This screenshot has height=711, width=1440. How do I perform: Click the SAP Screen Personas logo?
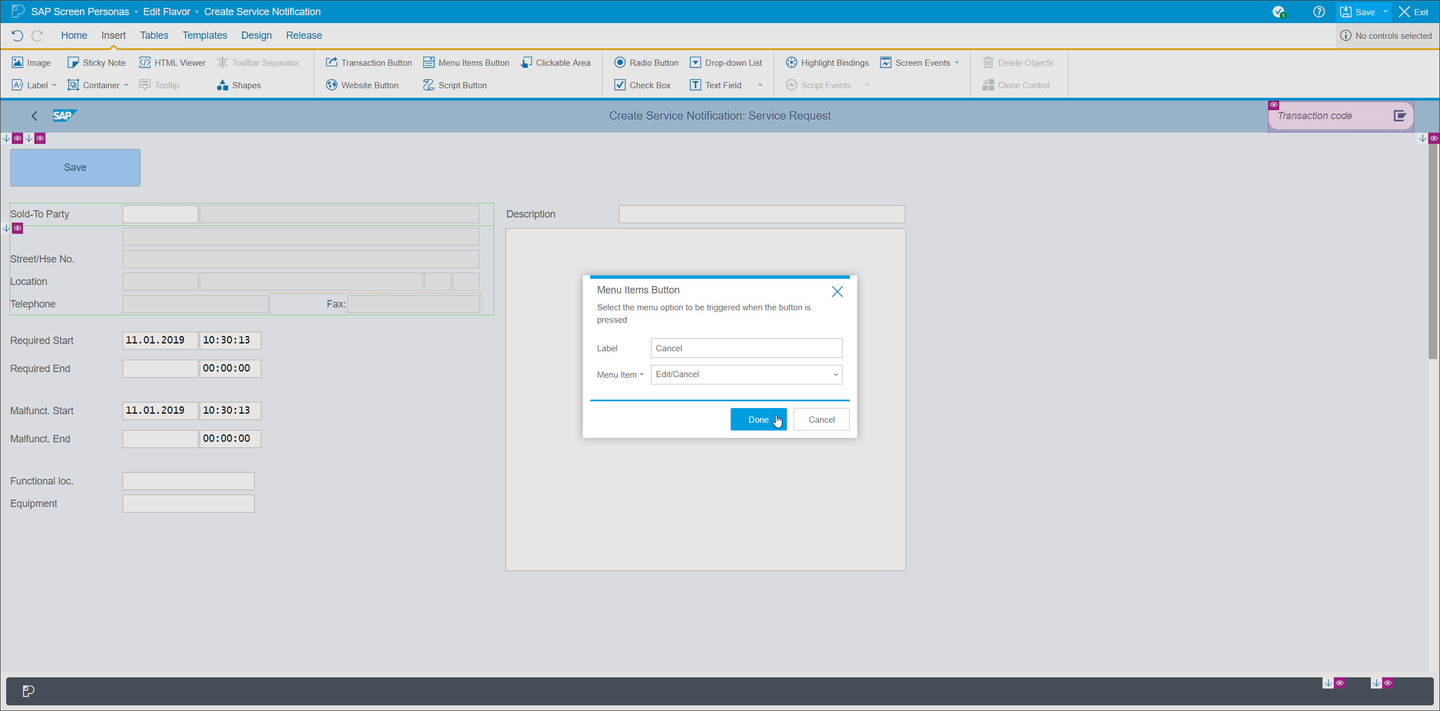tap(18, 12)
